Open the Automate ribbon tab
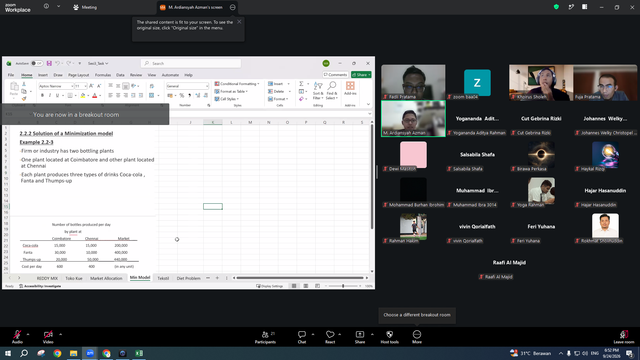Image resolution: width=640 pixels, height=360 pixels. [x=170, y=75]
